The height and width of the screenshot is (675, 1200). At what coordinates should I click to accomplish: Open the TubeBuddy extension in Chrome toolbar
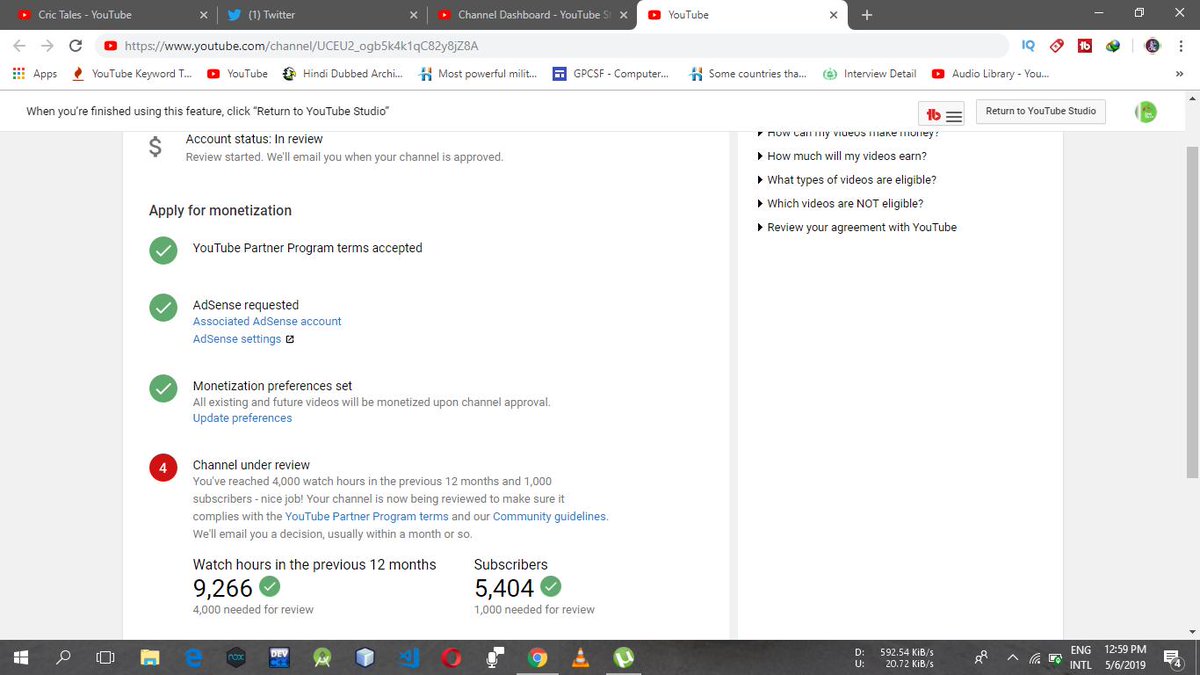(x=1084, y=45)
